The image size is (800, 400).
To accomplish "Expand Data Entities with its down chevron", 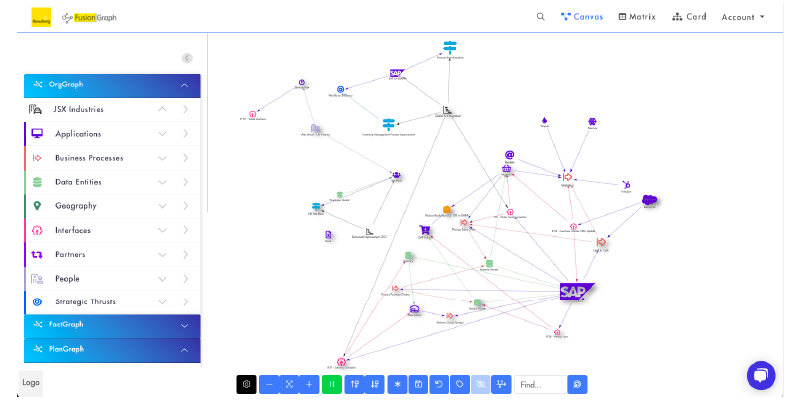I will click(x=162, y=182).
